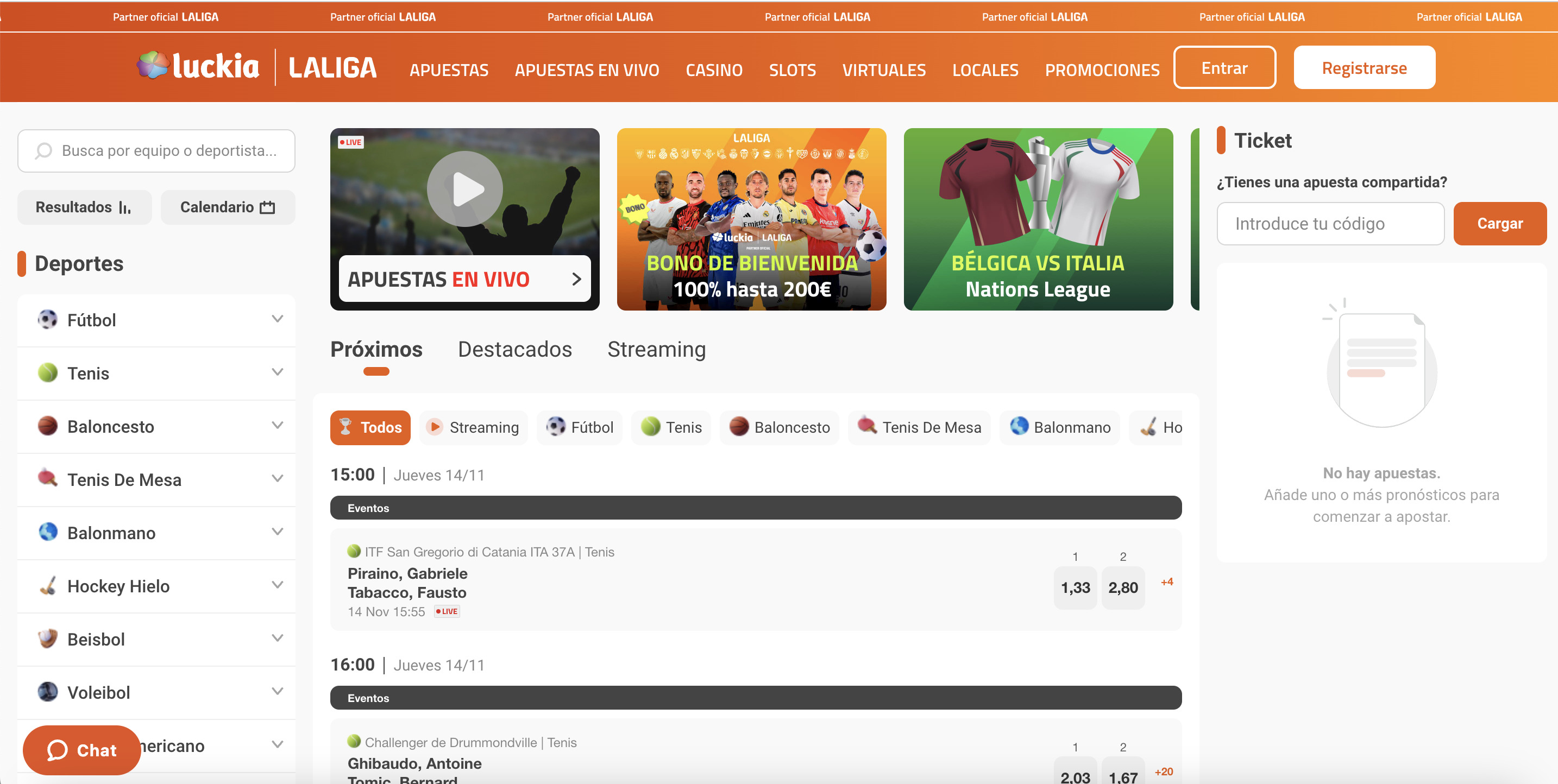1558x784 pixels.
Task: Select the Streaming filter chip
Action: 473,427
